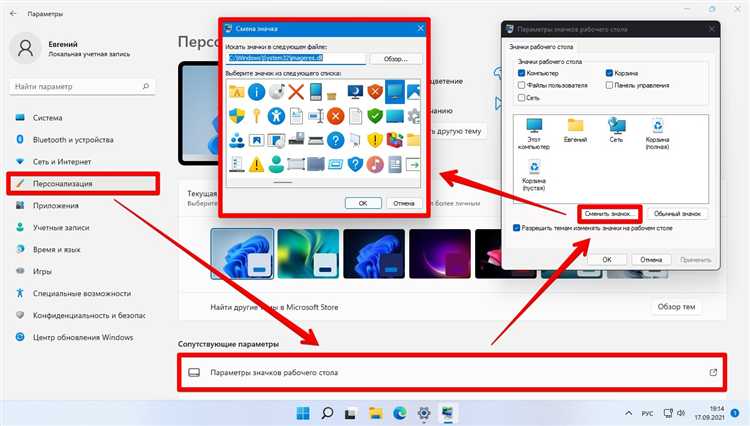Viewport: 750px width, 426px height.
Task: Choose the blue question mark icon
Action: [335, 140]
